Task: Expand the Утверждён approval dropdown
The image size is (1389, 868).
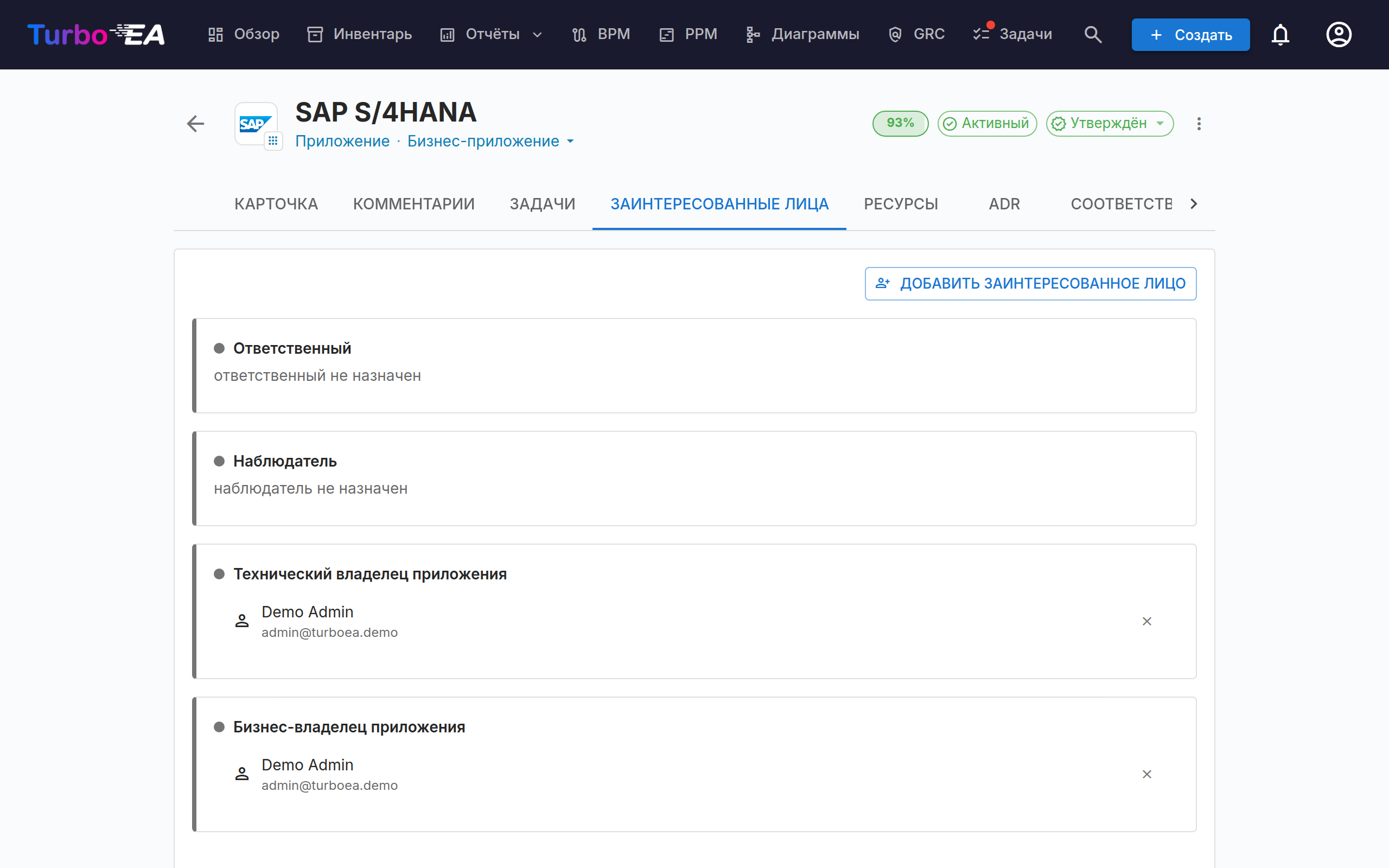Action: 1110,124
